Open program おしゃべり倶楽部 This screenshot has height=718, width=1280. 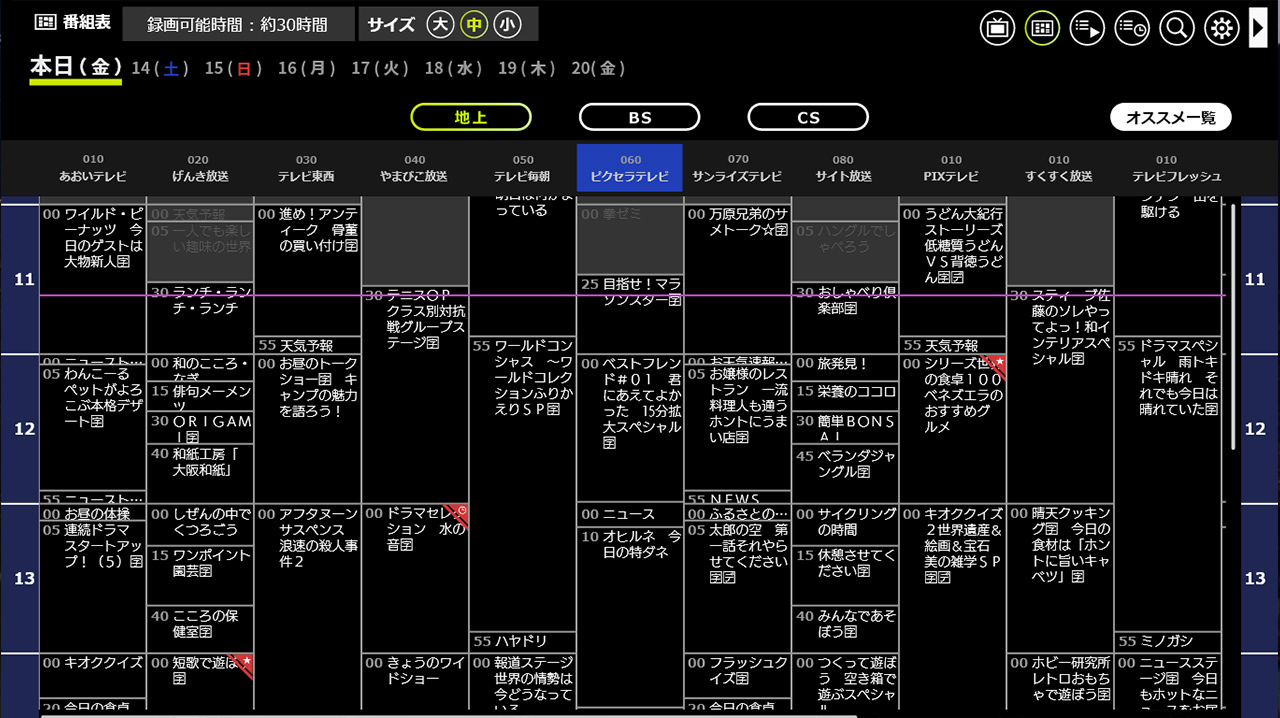(845, 318)
